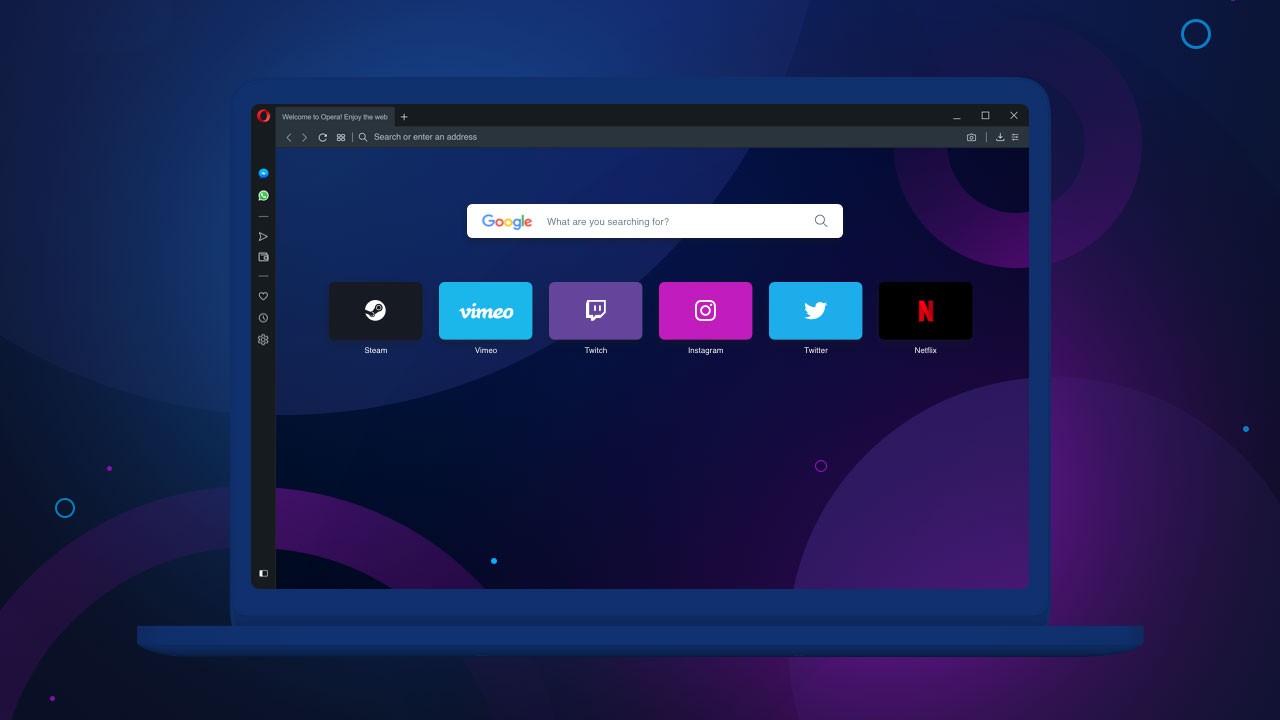The image size is (1280, 720).
Task: Minimize the Opera window
Action: (957, 116)
